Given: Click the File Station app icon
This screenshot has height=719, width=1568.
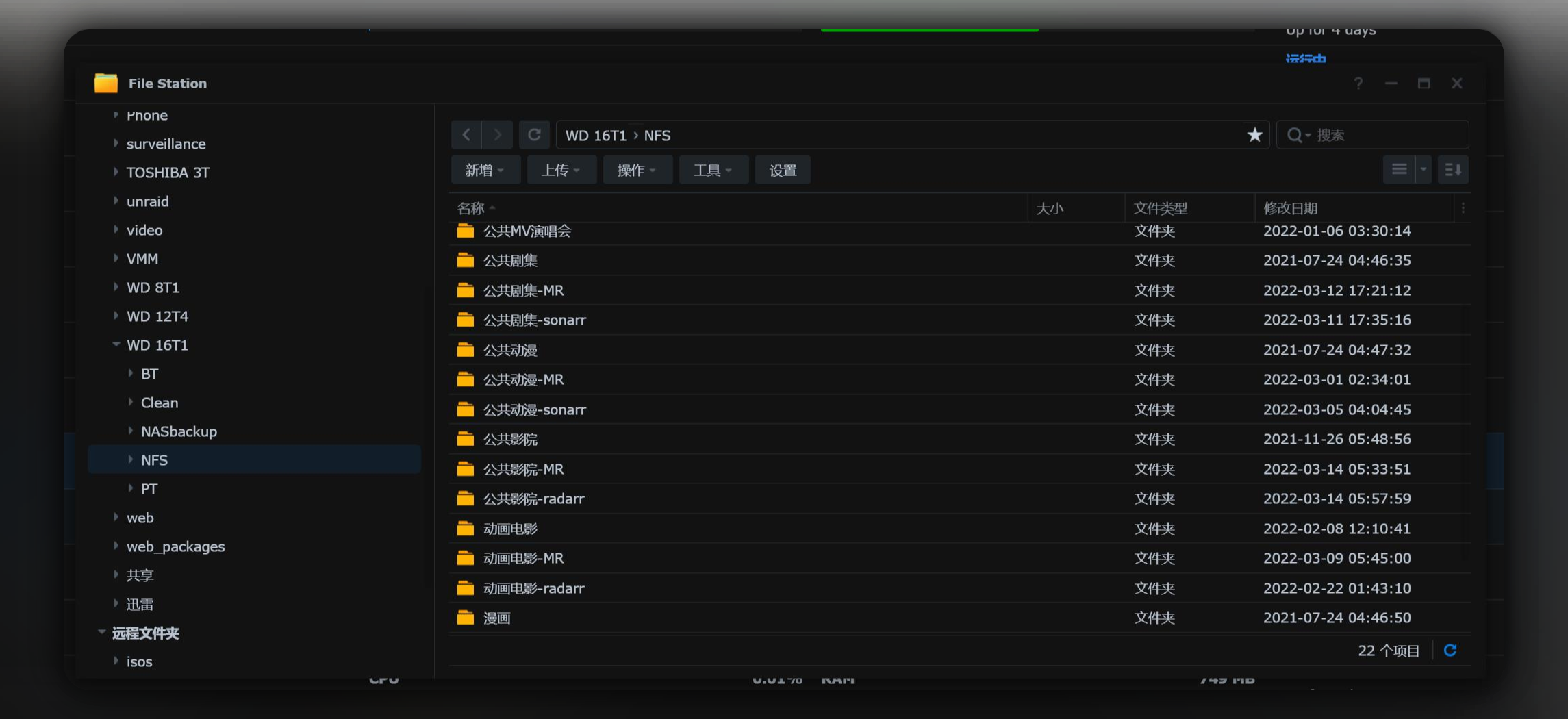Looking at the screenshot, I should pyautogui.click(x=106, y=83).
